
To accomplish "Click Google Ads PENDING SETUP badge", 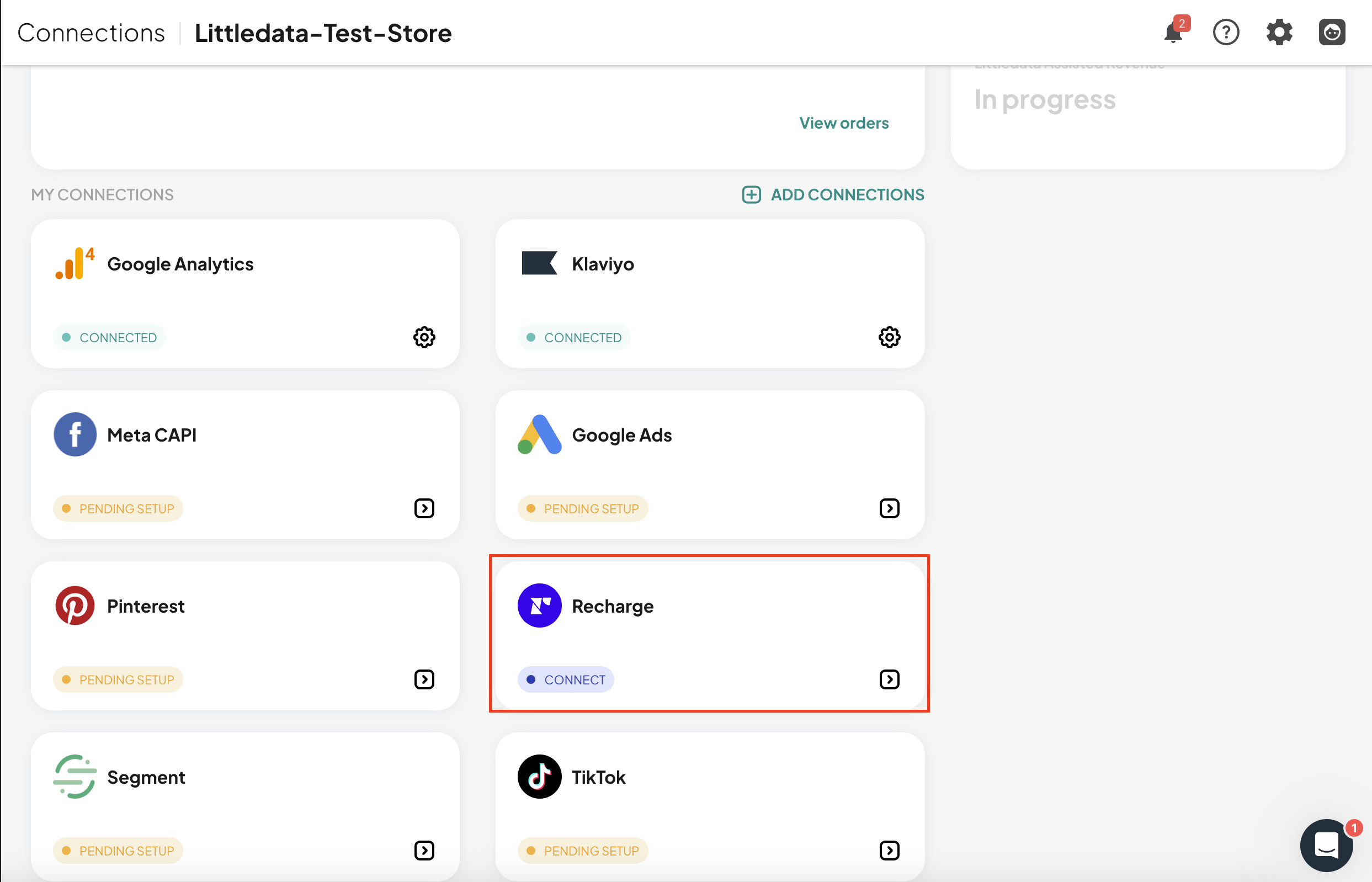I will click(583, 508).
